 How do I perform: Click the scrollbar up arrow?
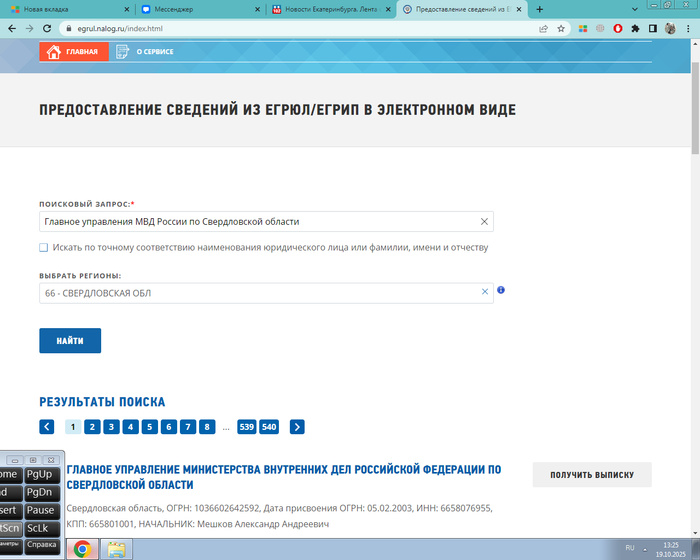pyautogui.click(x=695, y=43)
